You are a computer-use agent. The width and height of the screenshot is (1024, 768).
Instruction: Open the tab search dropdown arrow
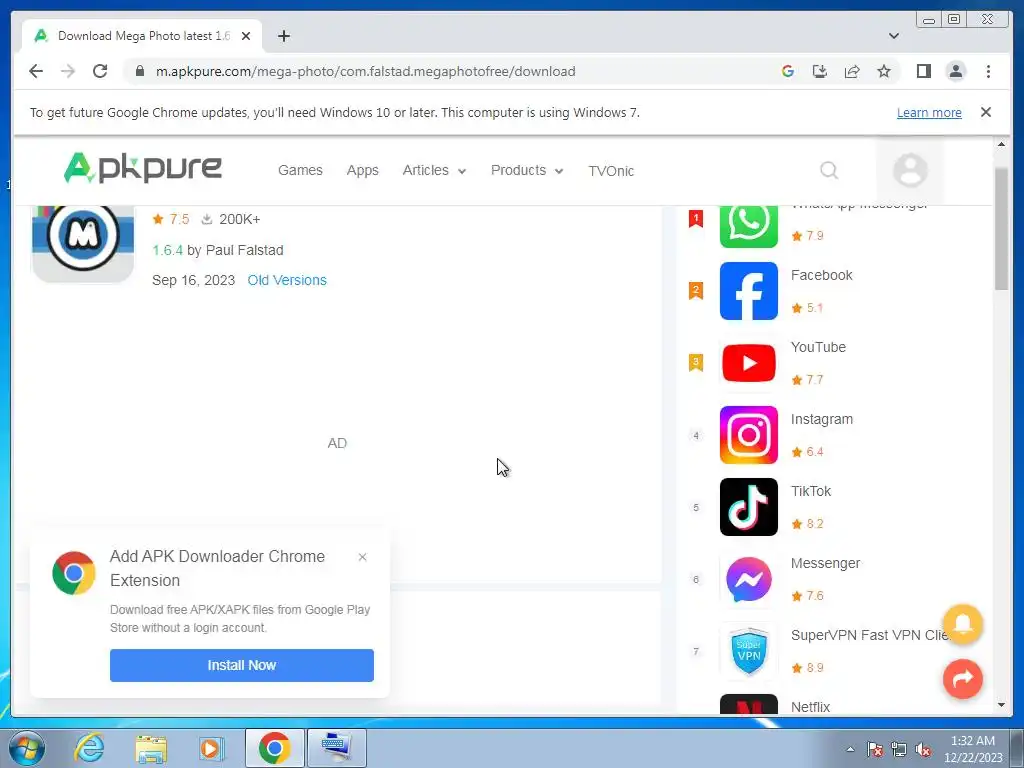[893, 36]
